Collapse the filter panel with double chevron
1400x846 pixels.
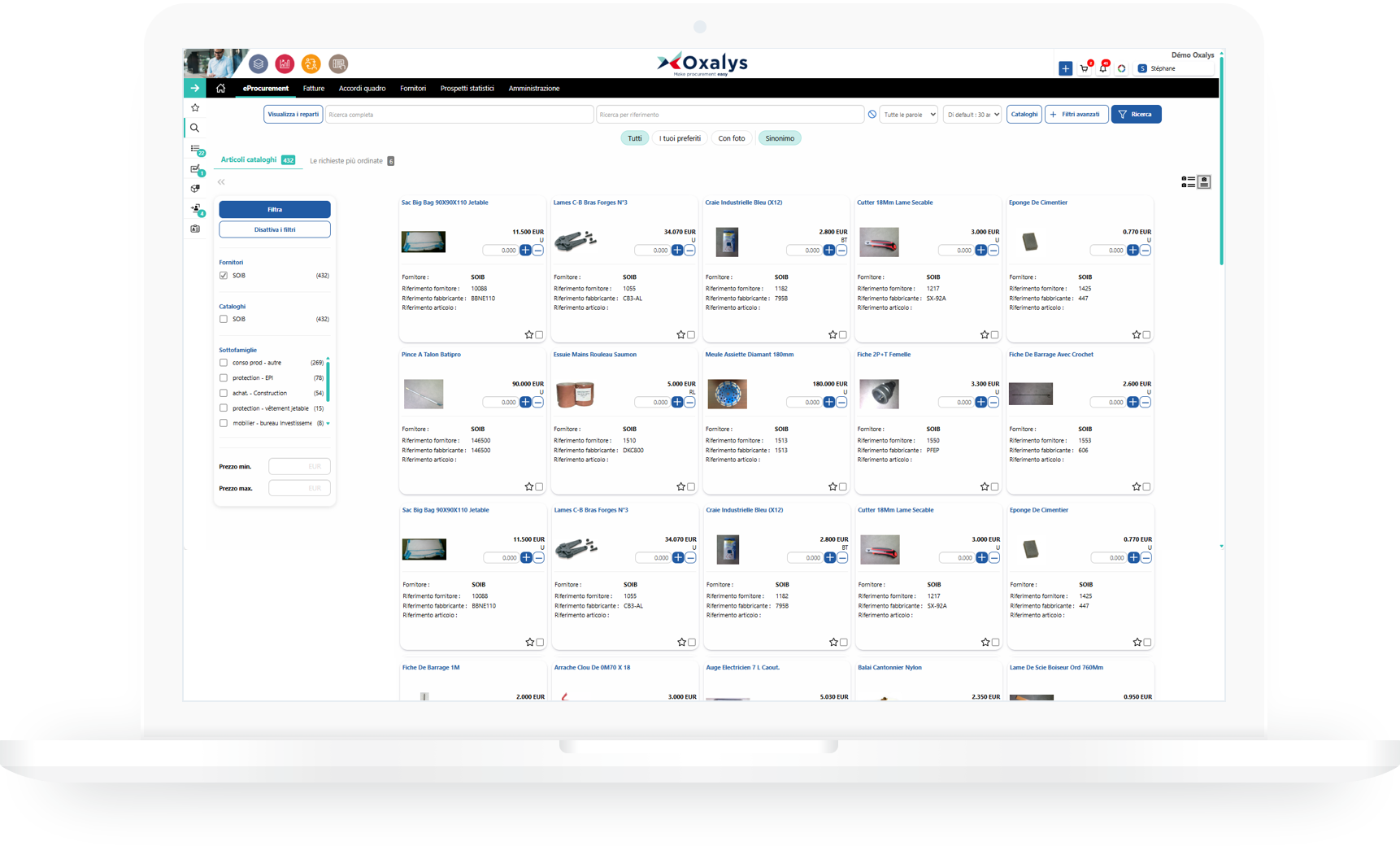coord(220,182)
